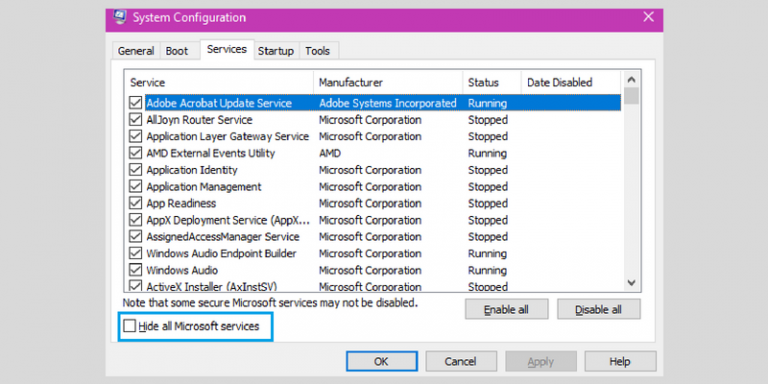The height and width of the screenshot is (384, 768).
Task: Click the vertical scrollbar thumb in services list
Action: pyautogui.click(x=631, y=96)
